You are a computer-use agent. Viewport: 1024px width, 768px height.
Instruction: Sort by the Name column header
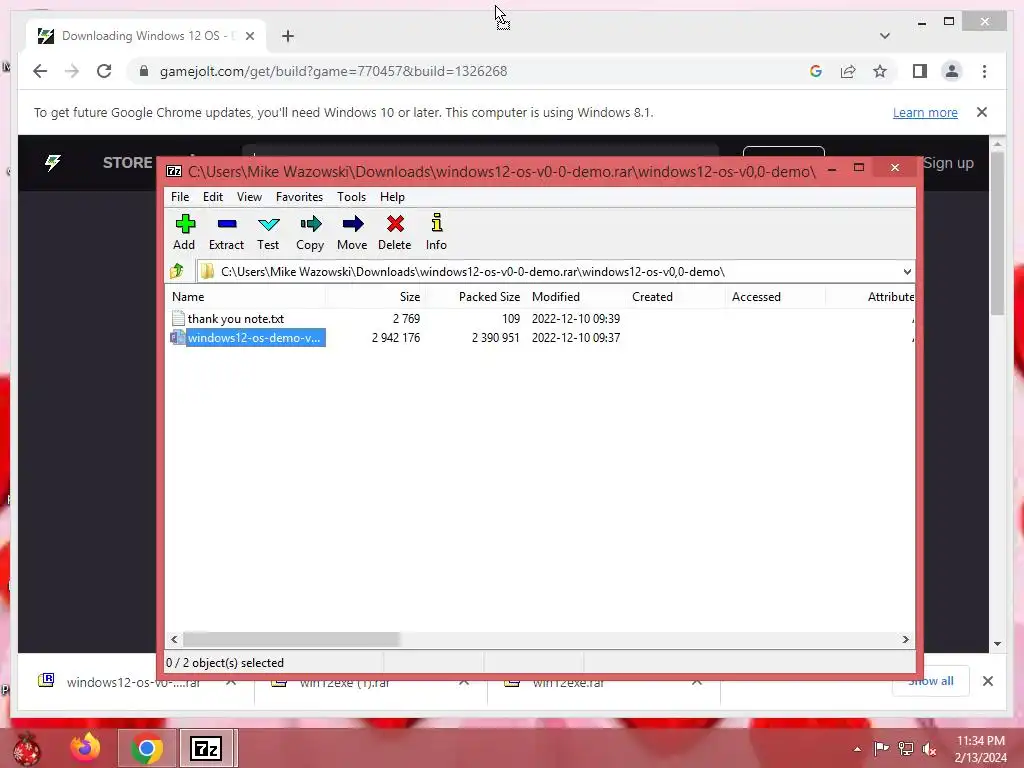pyautogui.click(x=246, y=296)
